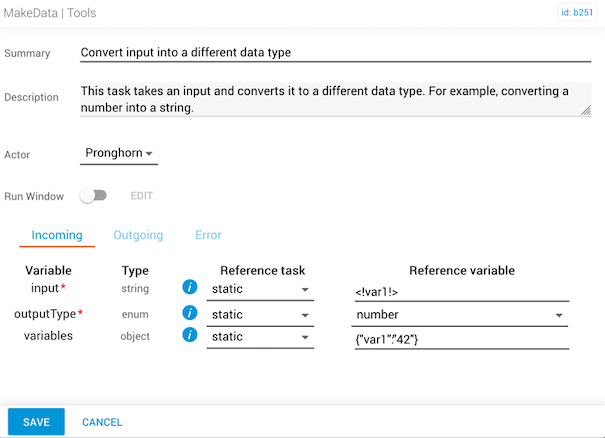This screenshot has width=605, height=438.
Task: Switch to the Incoming tab
Action: [x=57, y=235]
